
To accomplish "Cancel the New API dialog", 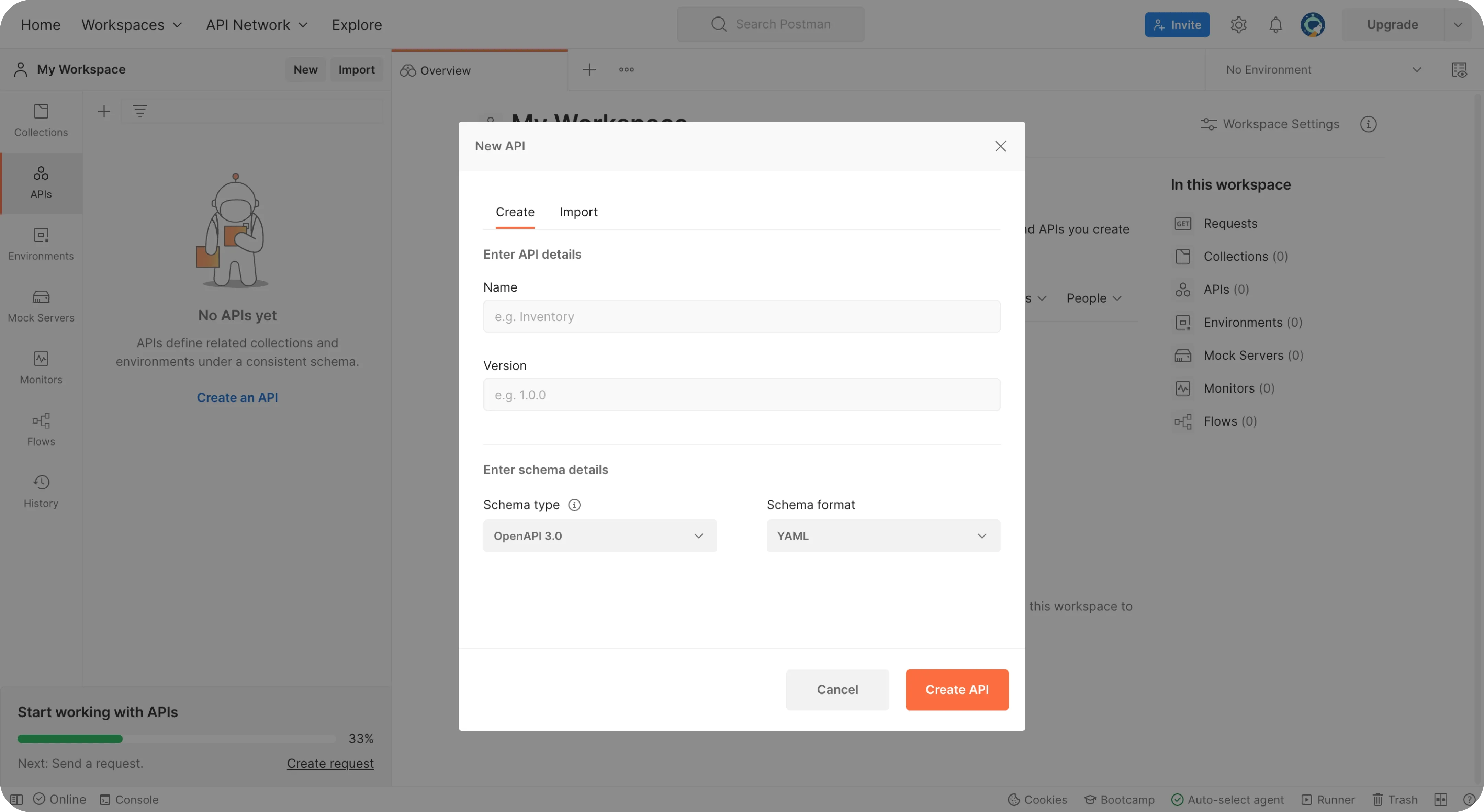I will coord(837,689).
